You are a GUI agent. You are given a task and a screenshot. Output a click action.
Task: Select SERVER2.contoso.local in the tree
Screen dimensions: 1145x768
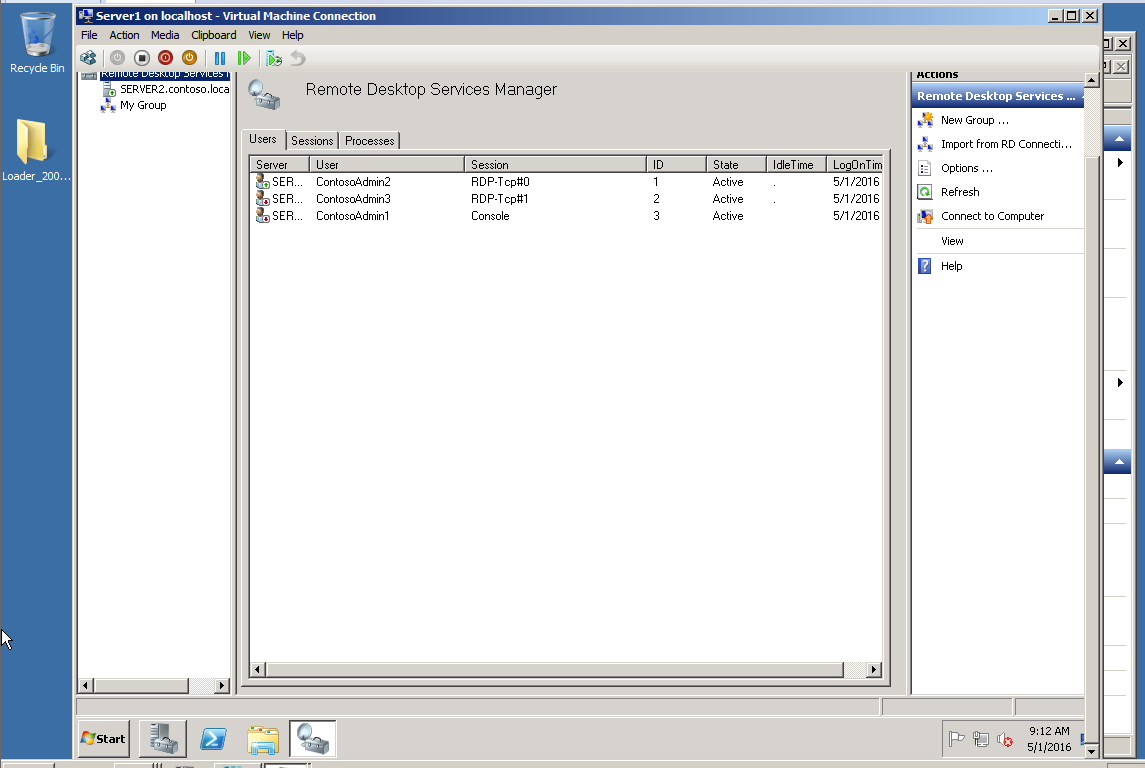(175, 89)
